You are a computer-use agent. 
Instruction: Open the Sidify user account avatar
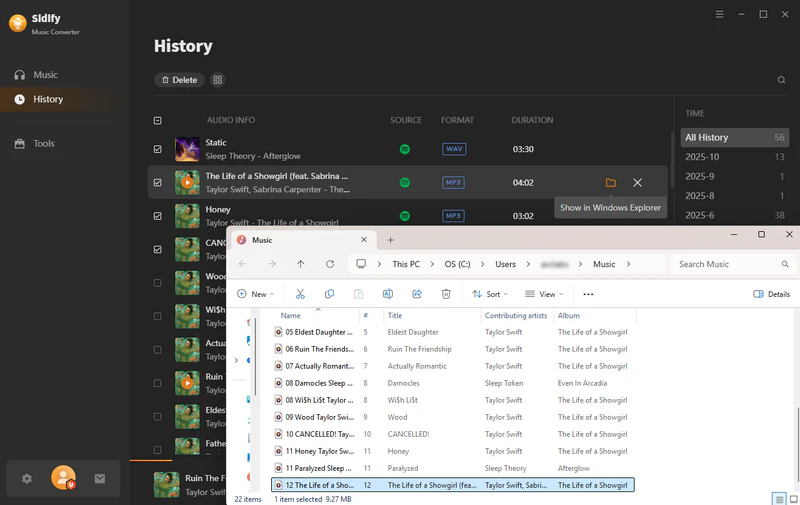point(63,478)
